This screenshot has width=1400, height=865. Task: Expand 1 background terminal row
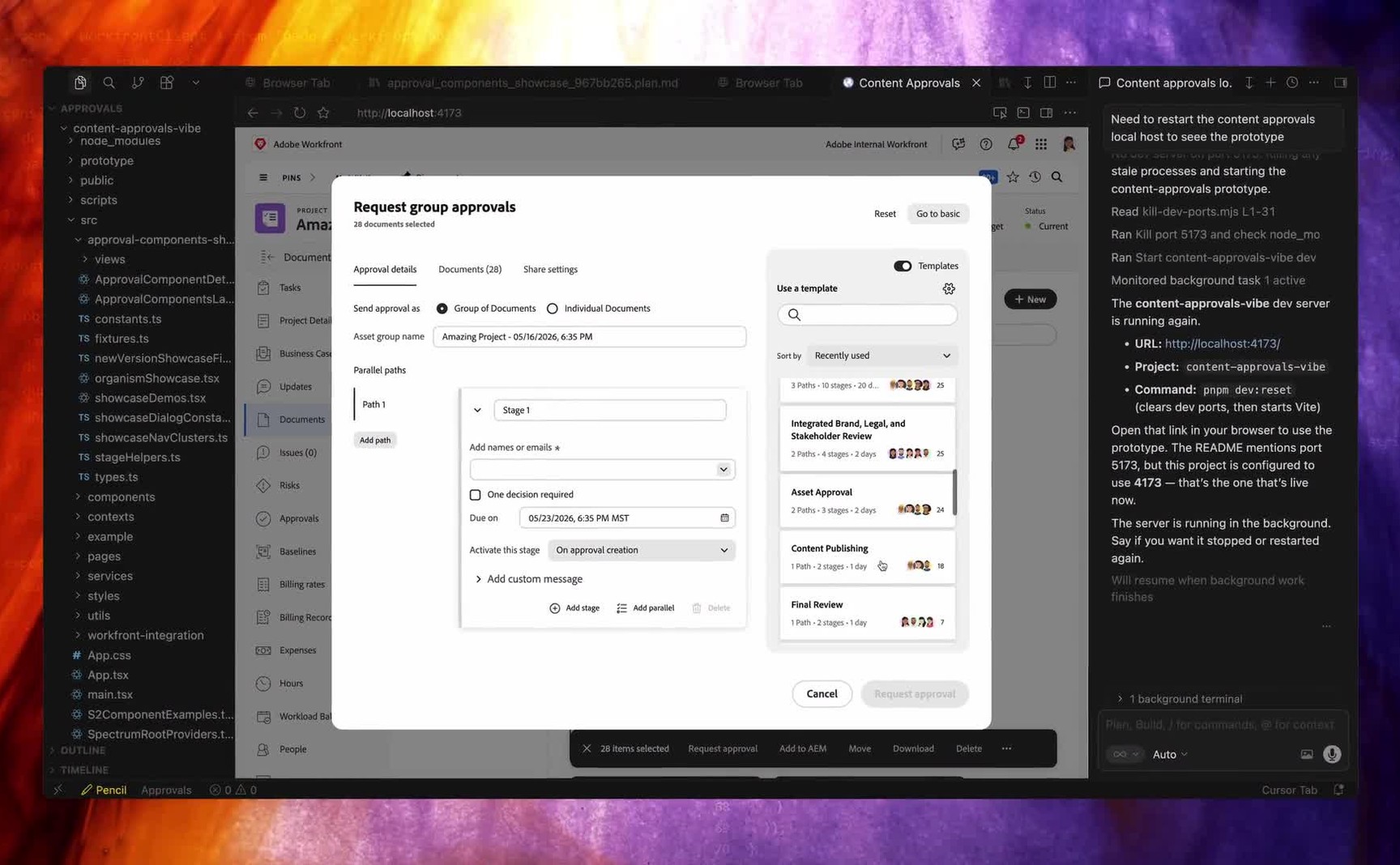1180,699
